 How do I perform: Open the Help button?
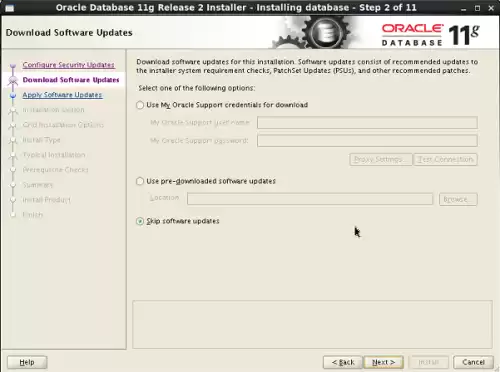point(27,362)
